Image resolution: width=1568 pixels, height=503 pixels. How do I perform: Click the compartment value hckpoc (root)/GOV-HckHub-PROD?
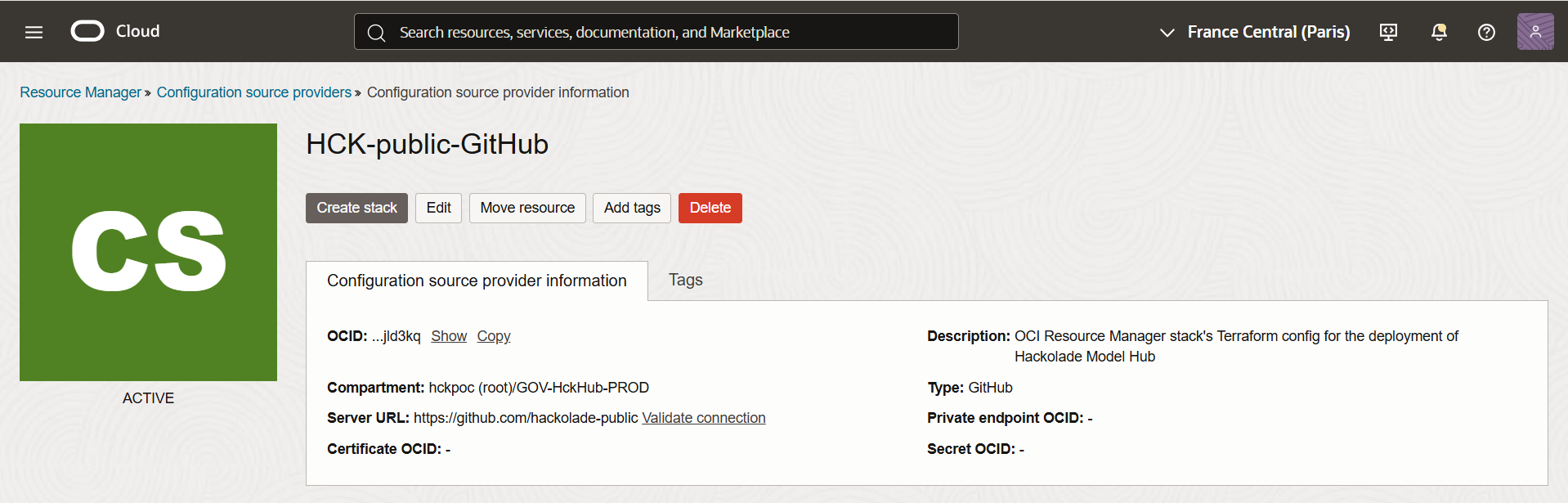(x=539, y=388)
